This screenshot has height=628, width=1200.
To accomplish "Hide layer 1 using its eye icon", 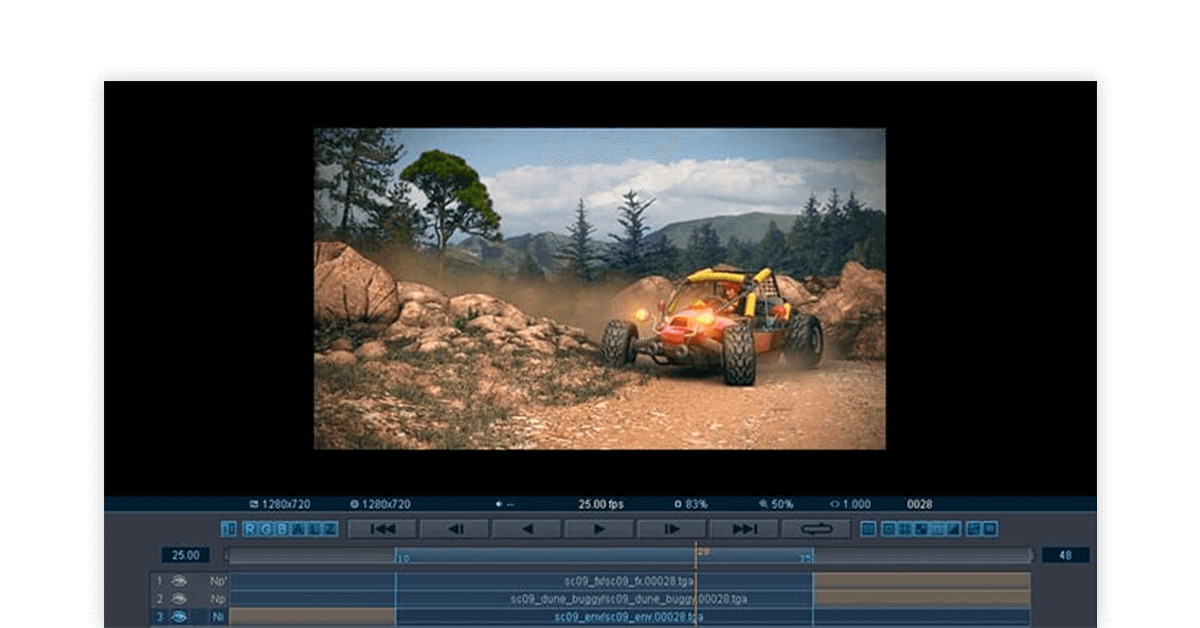I will pos(179,580).
